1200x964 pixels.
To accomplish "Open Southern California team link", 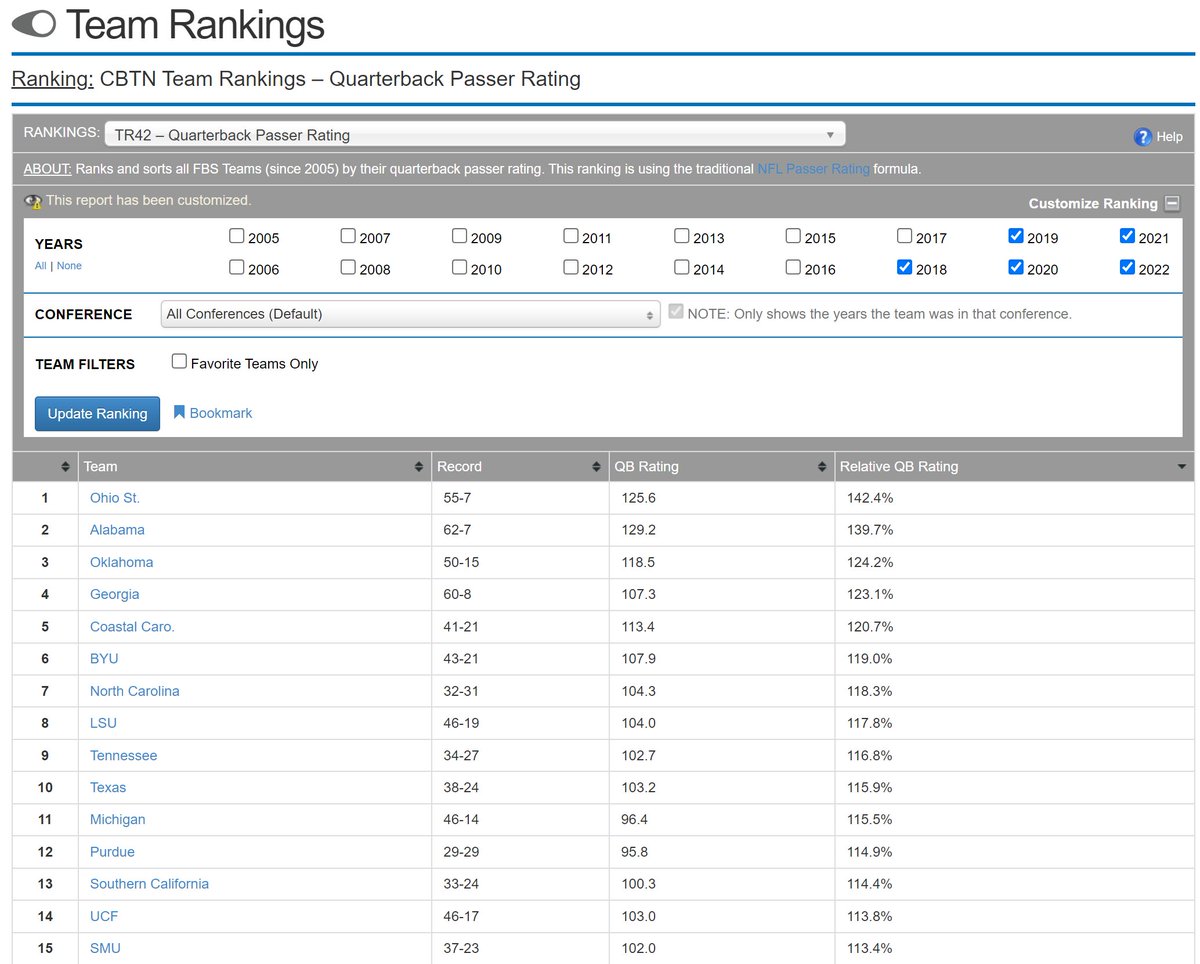I will [x=150, y=883].
